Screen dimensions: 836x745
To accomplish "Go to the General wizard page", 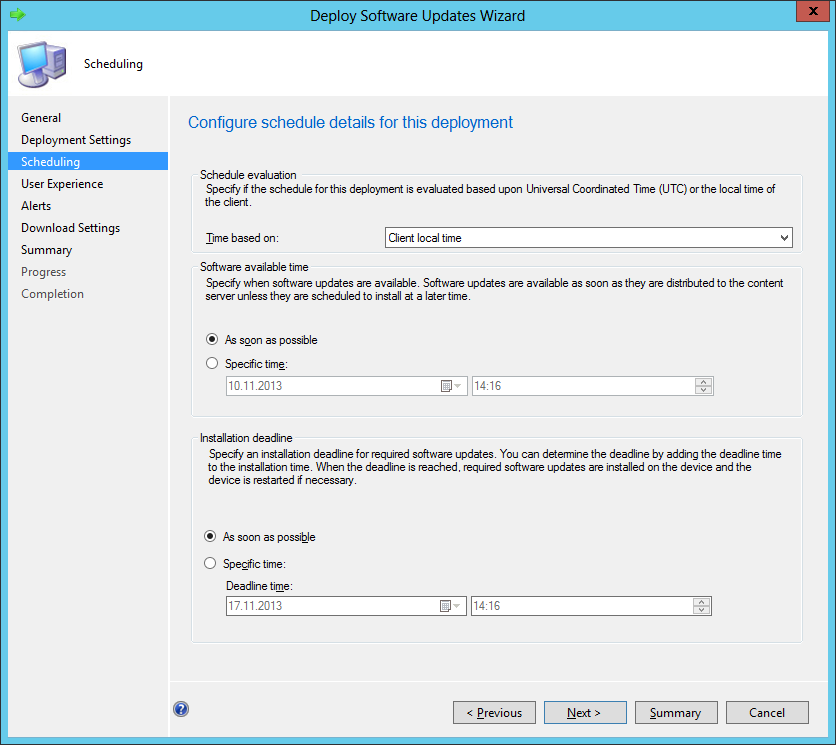I will [41, 118].
